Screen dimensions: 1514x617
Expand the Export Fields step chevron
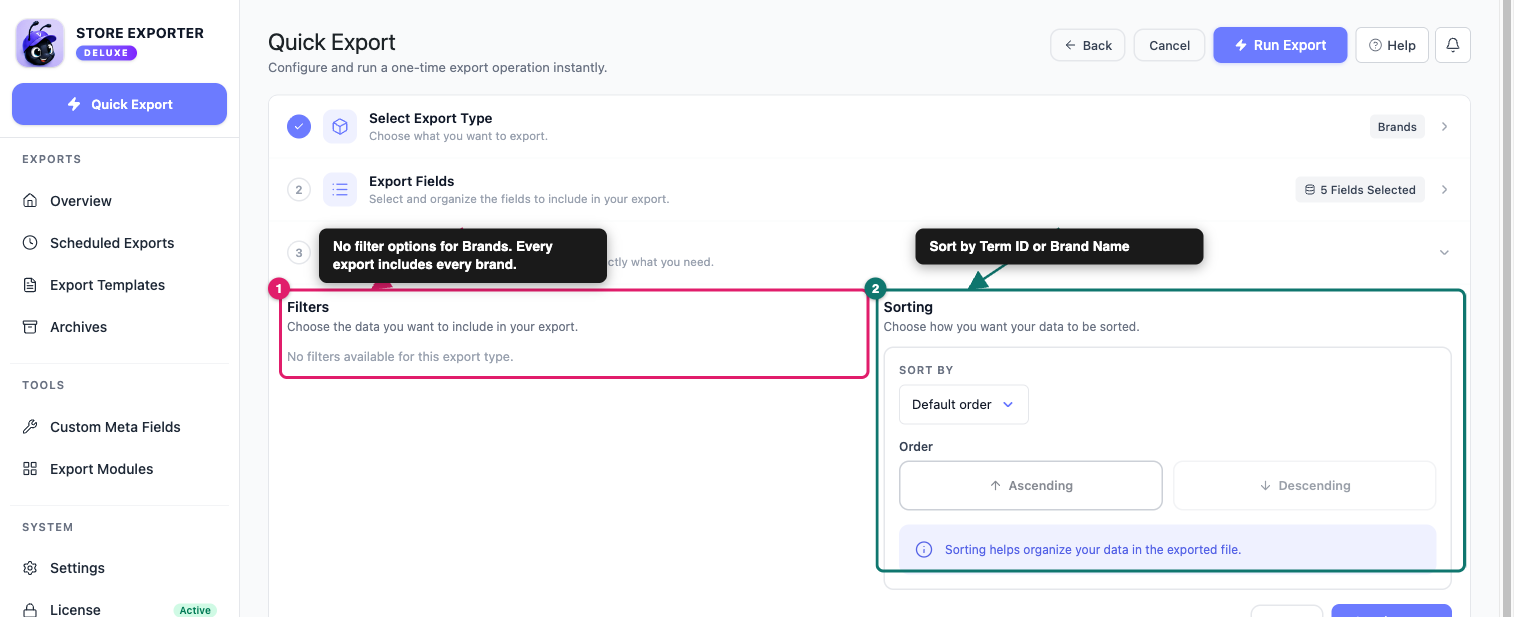tap(1444, 189)
